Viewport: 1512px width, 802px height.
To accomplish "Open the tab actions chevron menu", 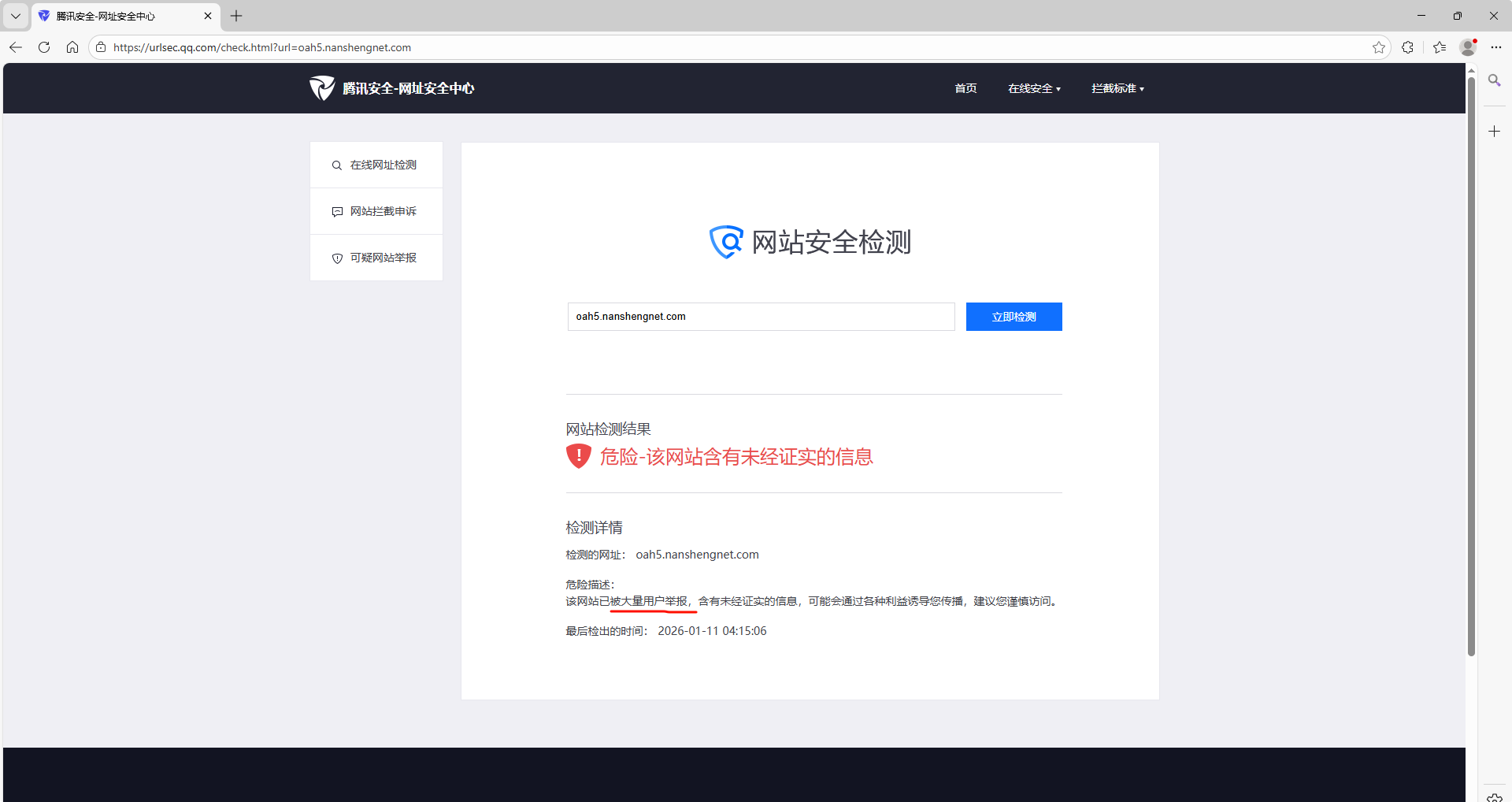I will point(16,16).
